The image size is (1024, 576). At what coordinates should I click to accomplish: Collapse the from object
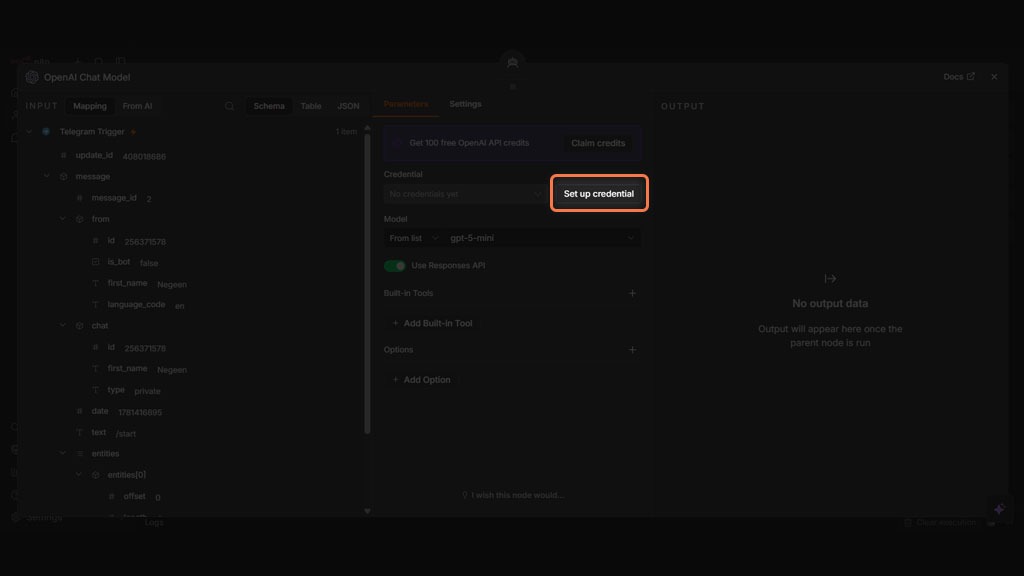pos(63,219)
